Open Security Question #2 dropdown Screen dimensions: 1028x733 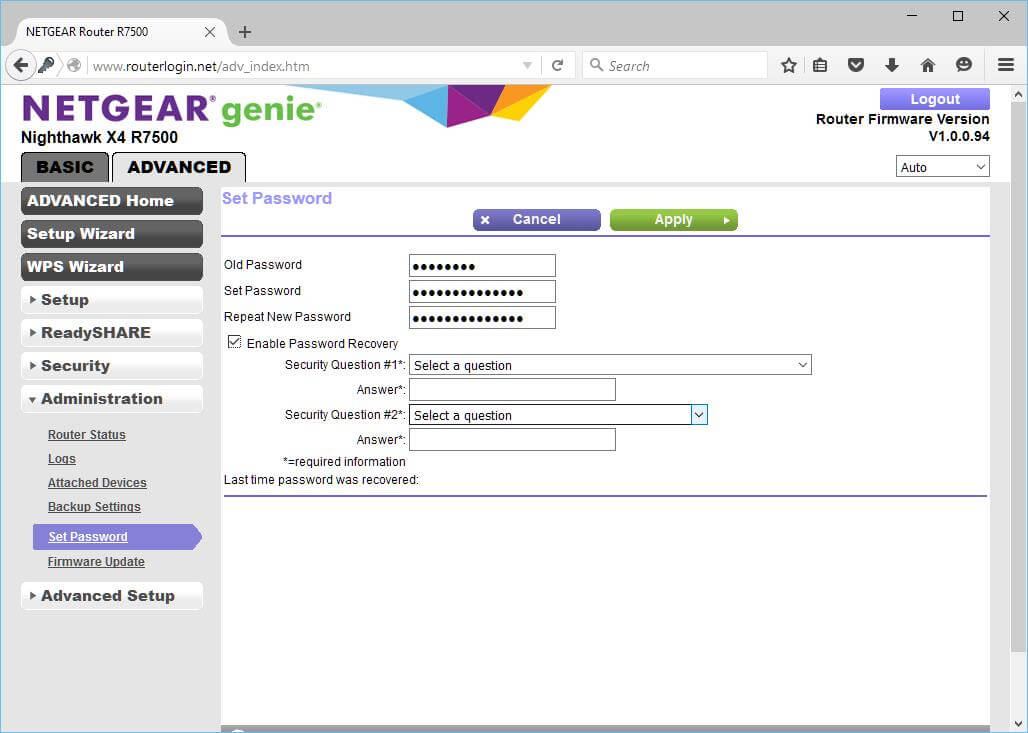pos(558,415)
